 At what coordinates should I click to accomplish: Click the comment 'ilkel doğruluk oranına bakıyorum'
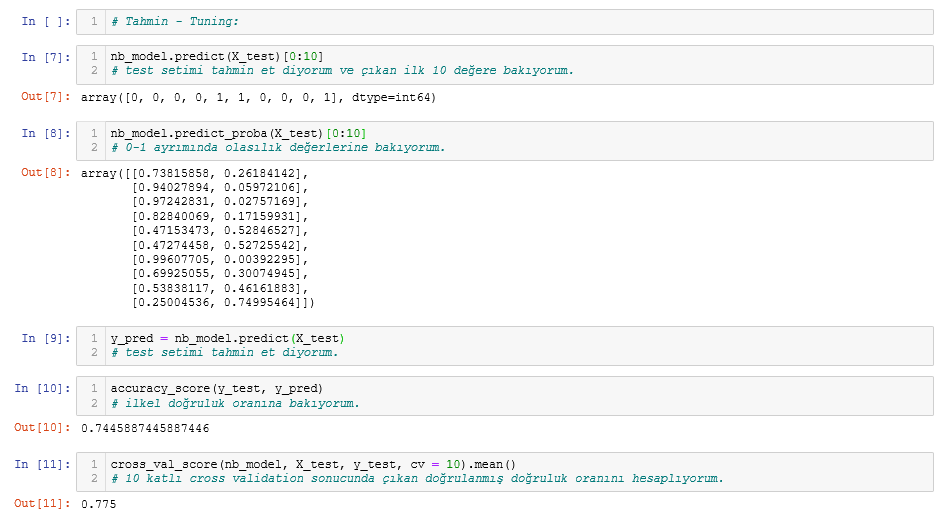click(x=235, y=403)
